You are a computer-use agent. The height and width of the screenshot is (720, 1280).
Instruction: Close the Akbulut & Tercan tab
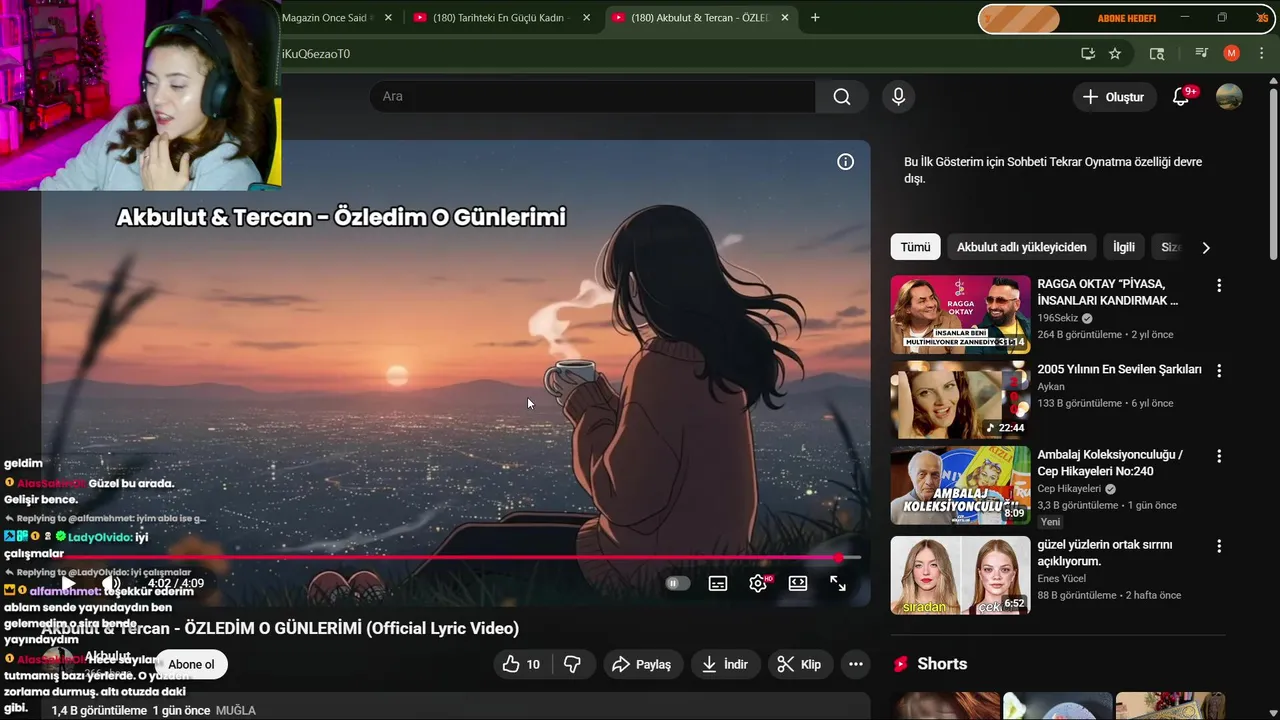tap(785, 18)
